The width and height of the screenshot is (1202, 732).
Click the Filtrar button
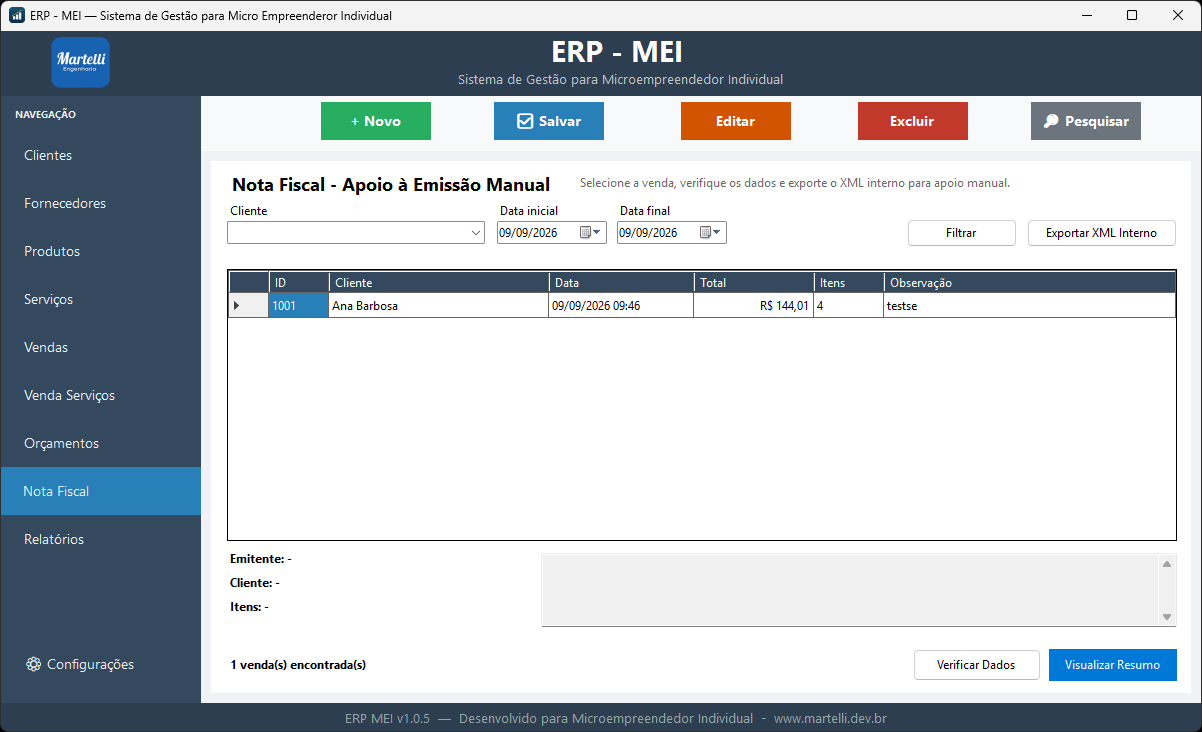tap(962, 233)
